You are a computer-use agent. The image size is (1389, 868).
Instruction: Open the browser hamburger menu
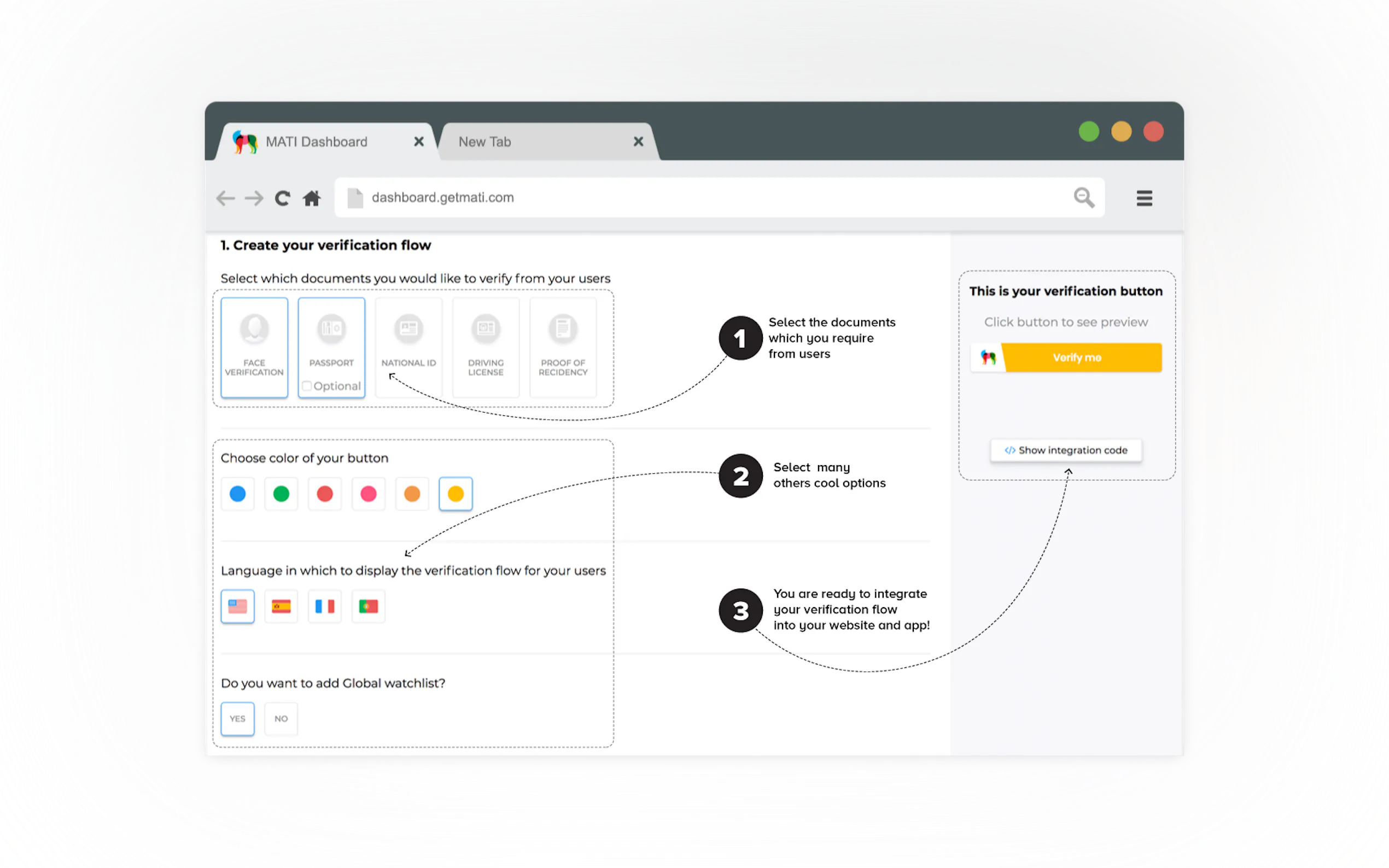(x=1144, y=198)
